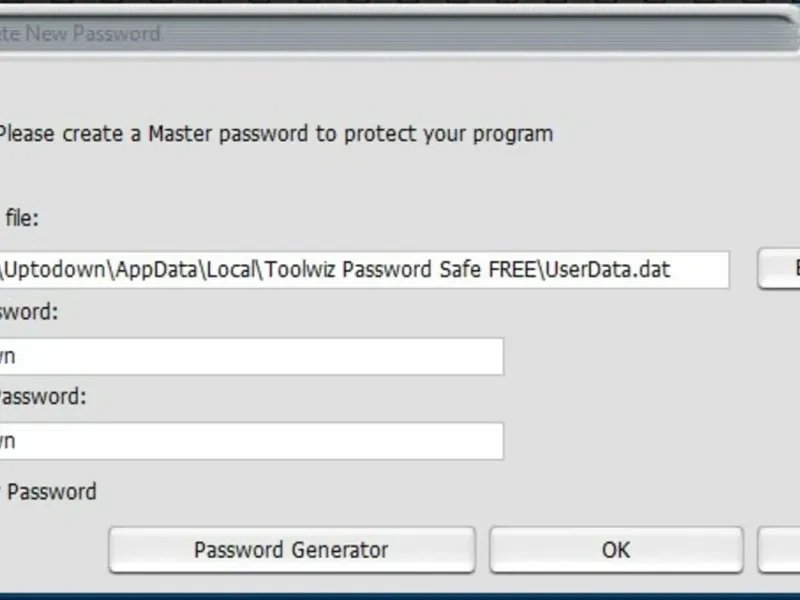This screenshot has height=600, width=800.
Task: Place cursor on 'Local' in the file path
Action: 231,270
